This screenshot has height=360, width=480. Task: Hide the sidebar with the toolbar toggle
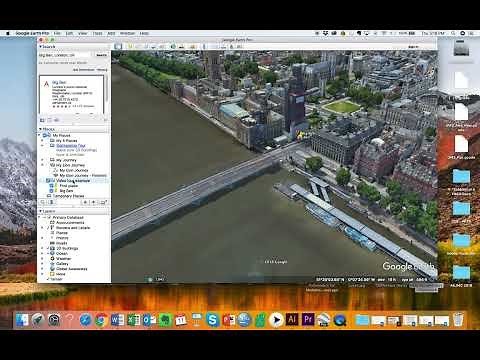coord(118,46)
